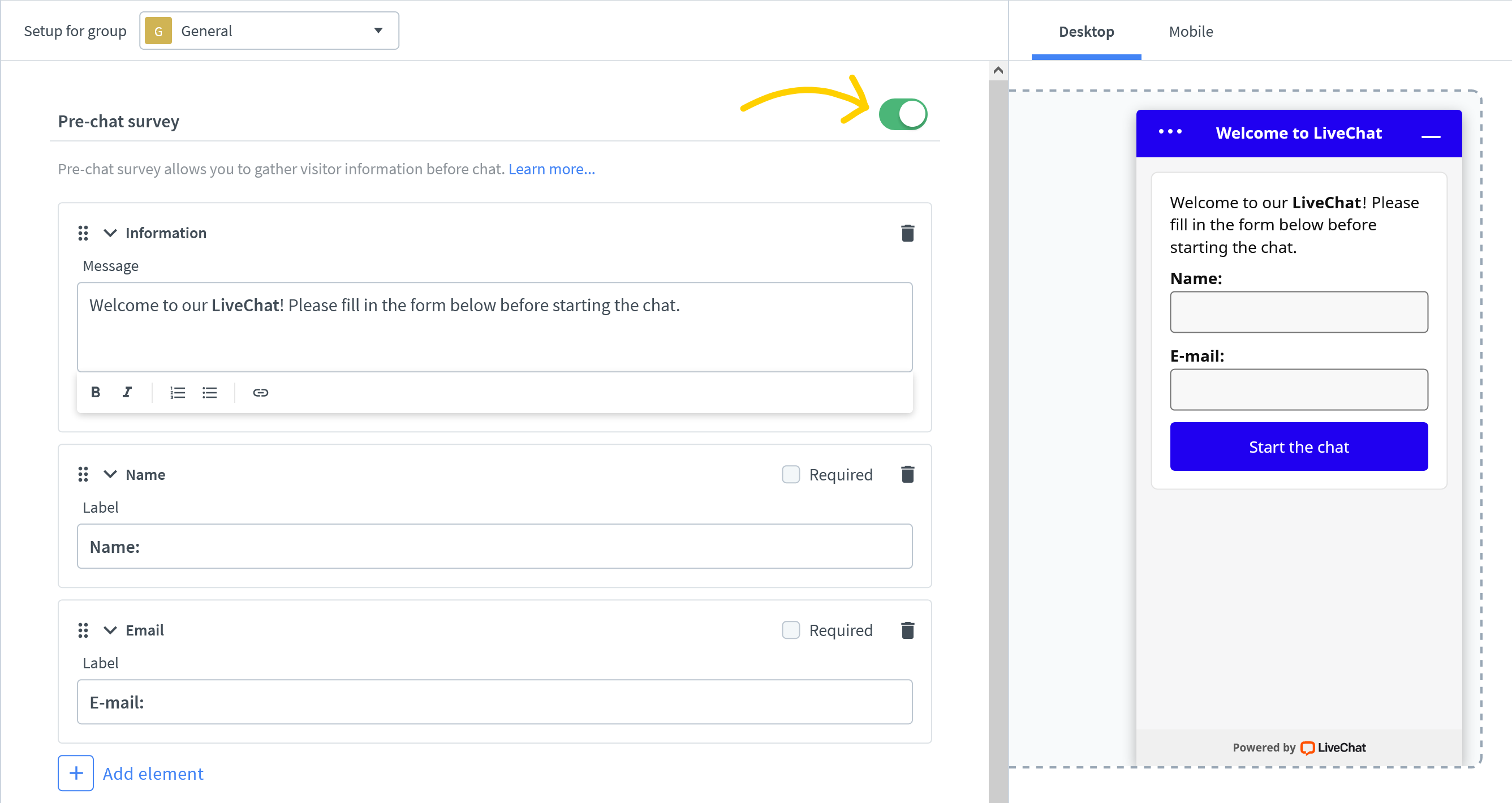Mark the Email field as Required
Screen dimensions: 1512x803
point(791,630)
